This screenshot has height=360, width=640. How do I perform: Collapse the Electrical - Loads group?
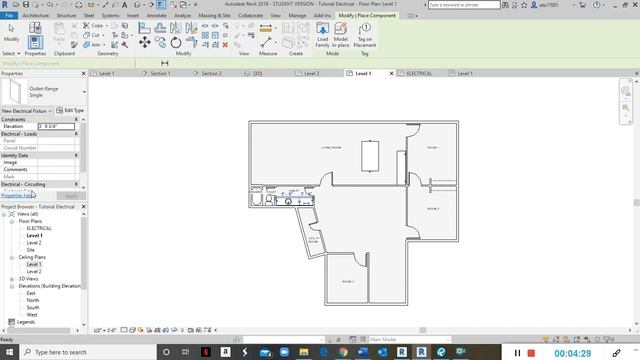(76, 134)
